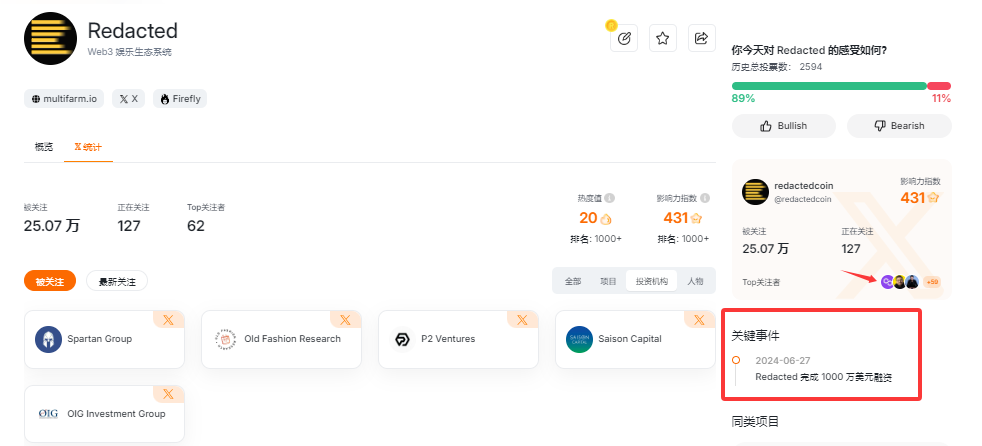Click the Redacted project logo
This screenshot has height=446, width=982.
[x=50, y=39]
